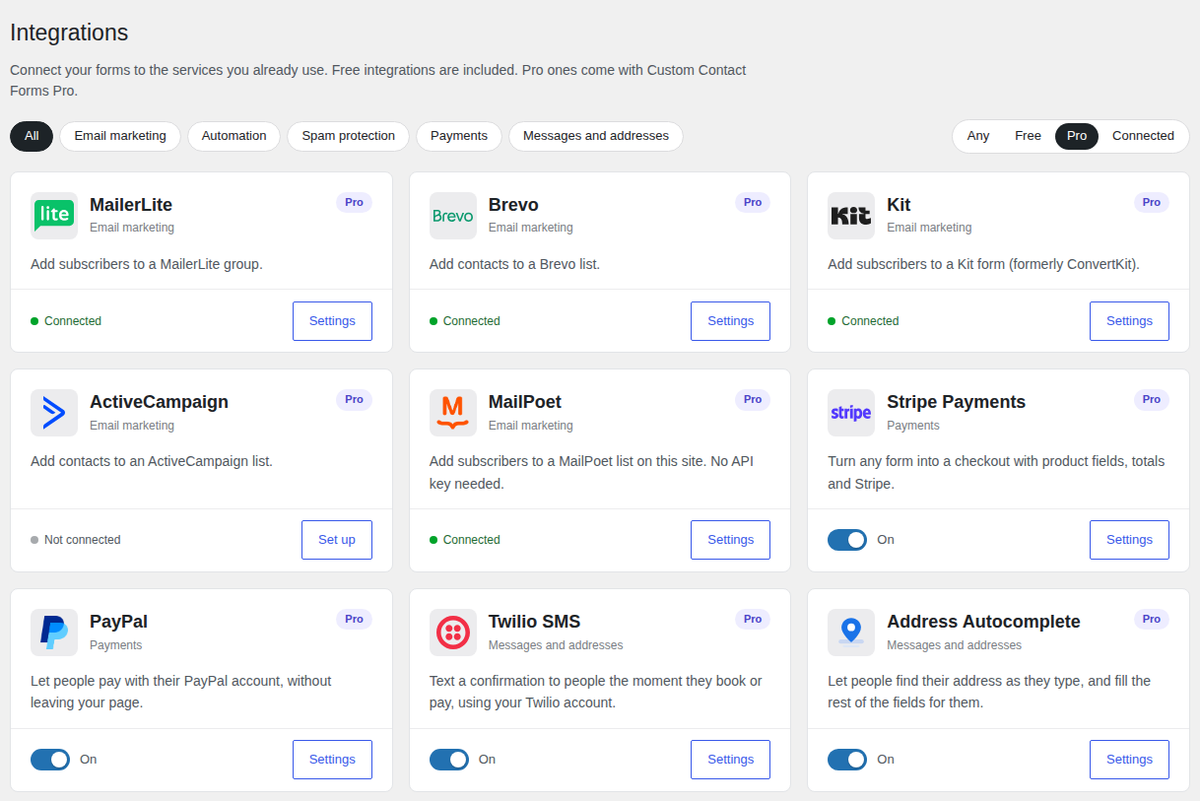
Task: Click the Pro badge on PayPal card
Action: point(354,619)
